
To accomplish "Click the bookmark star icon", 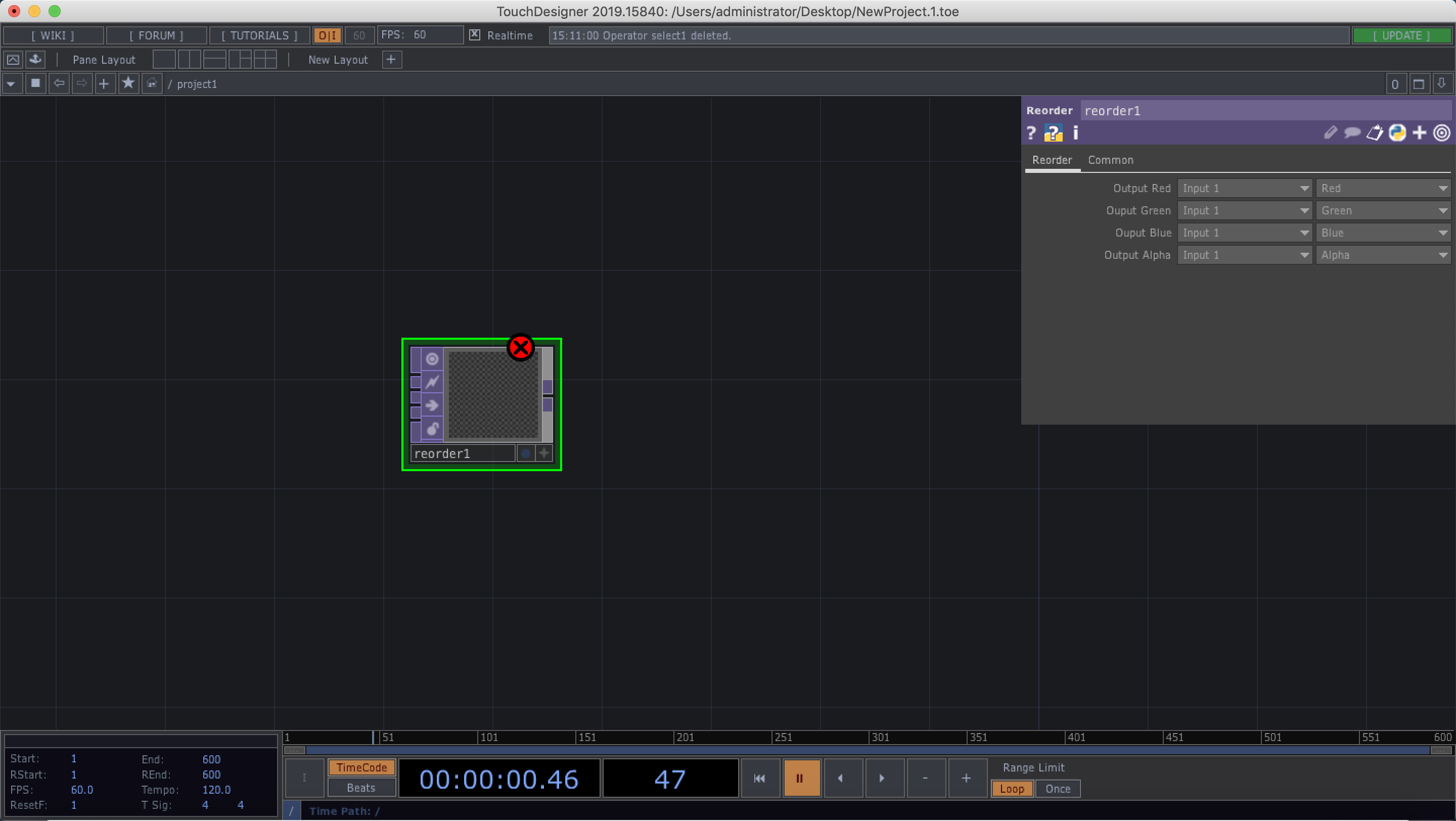I will pos(128,83).
